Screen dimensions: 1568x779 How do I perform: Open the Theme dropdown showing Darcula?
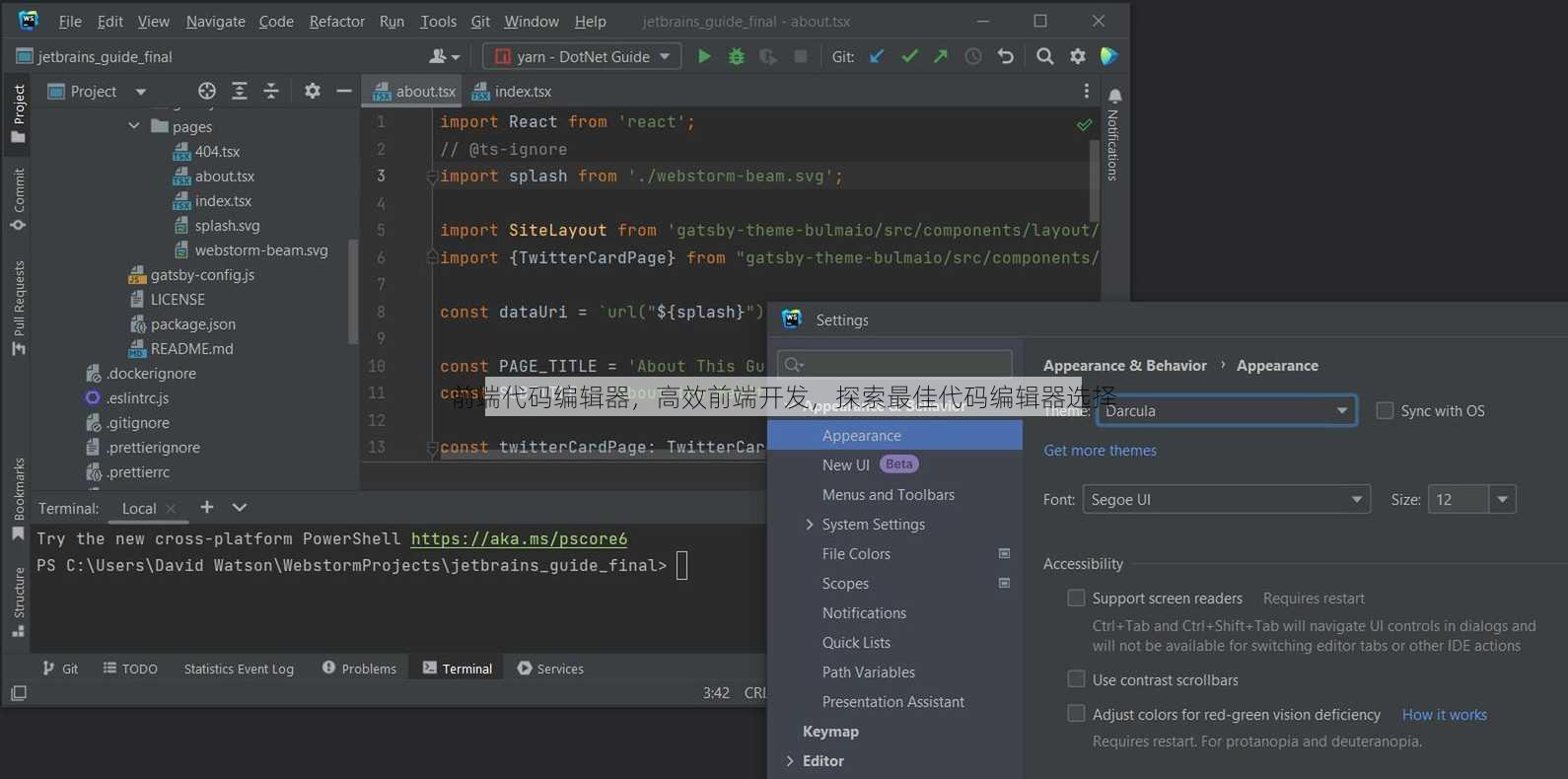click(x=1227, y=410)
